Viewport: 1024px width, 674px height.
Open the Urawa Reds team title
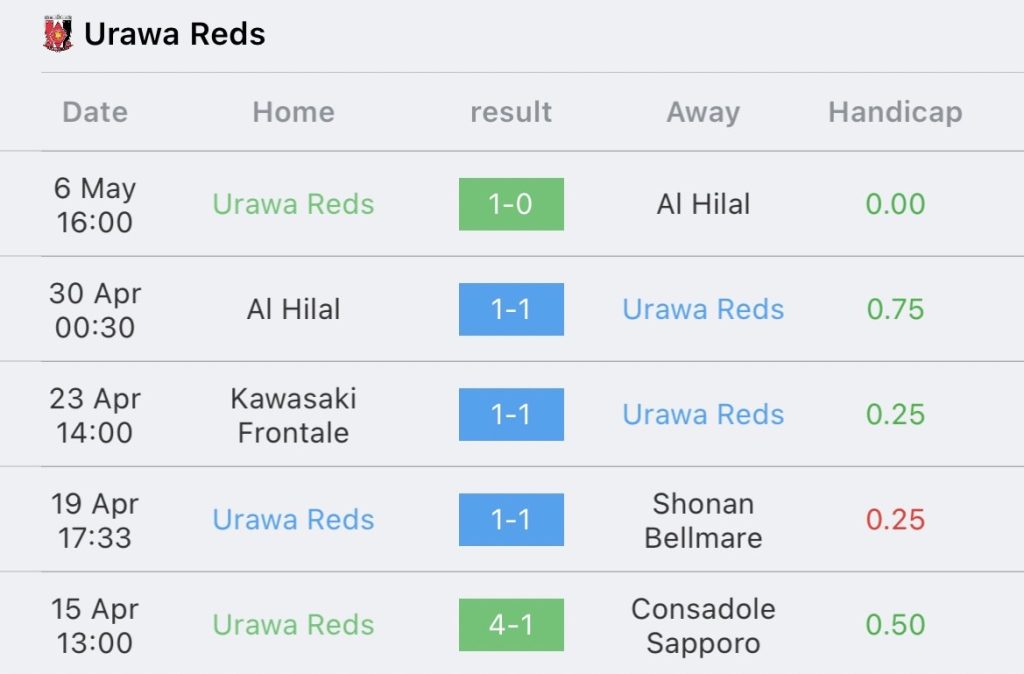coord(174,34)
